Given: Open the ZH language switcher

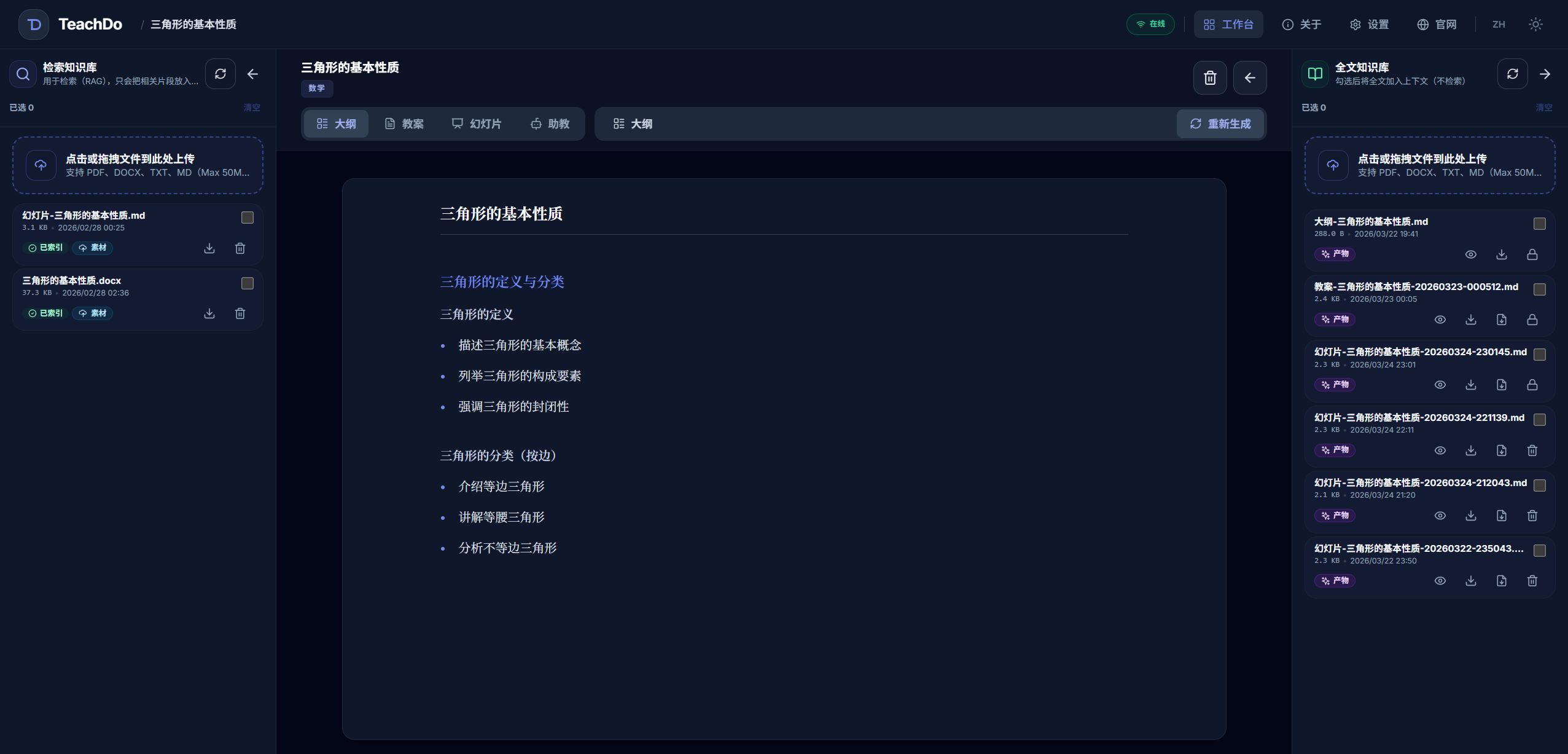Looking at the screenshot, I should [x=1499, y=24].
